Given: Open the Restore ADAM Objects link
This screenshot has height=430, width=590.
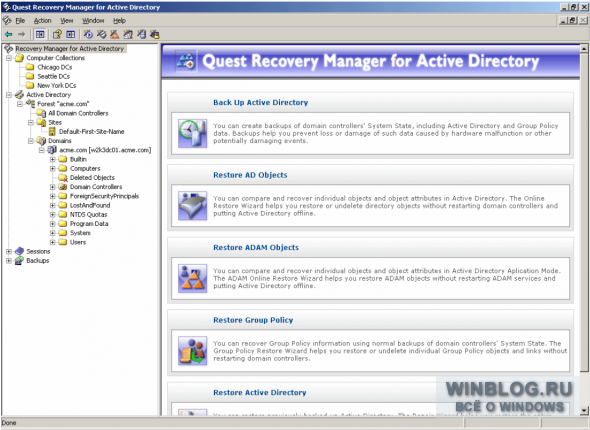Looking at the screenshot, I should click(256, 248).
